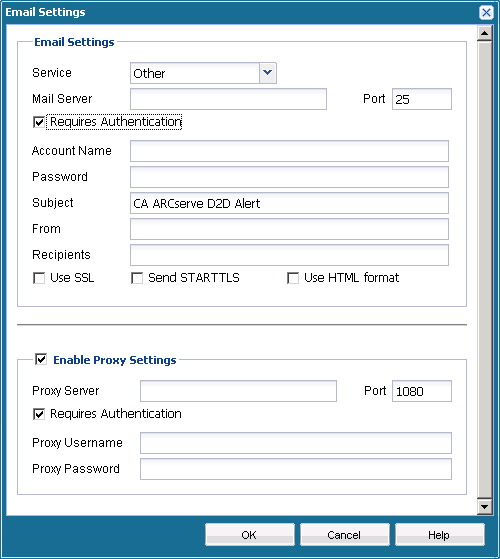Screen dimensions: 500x559
Task: Enable the Use SSL checkbox
Action: [39, 278]
